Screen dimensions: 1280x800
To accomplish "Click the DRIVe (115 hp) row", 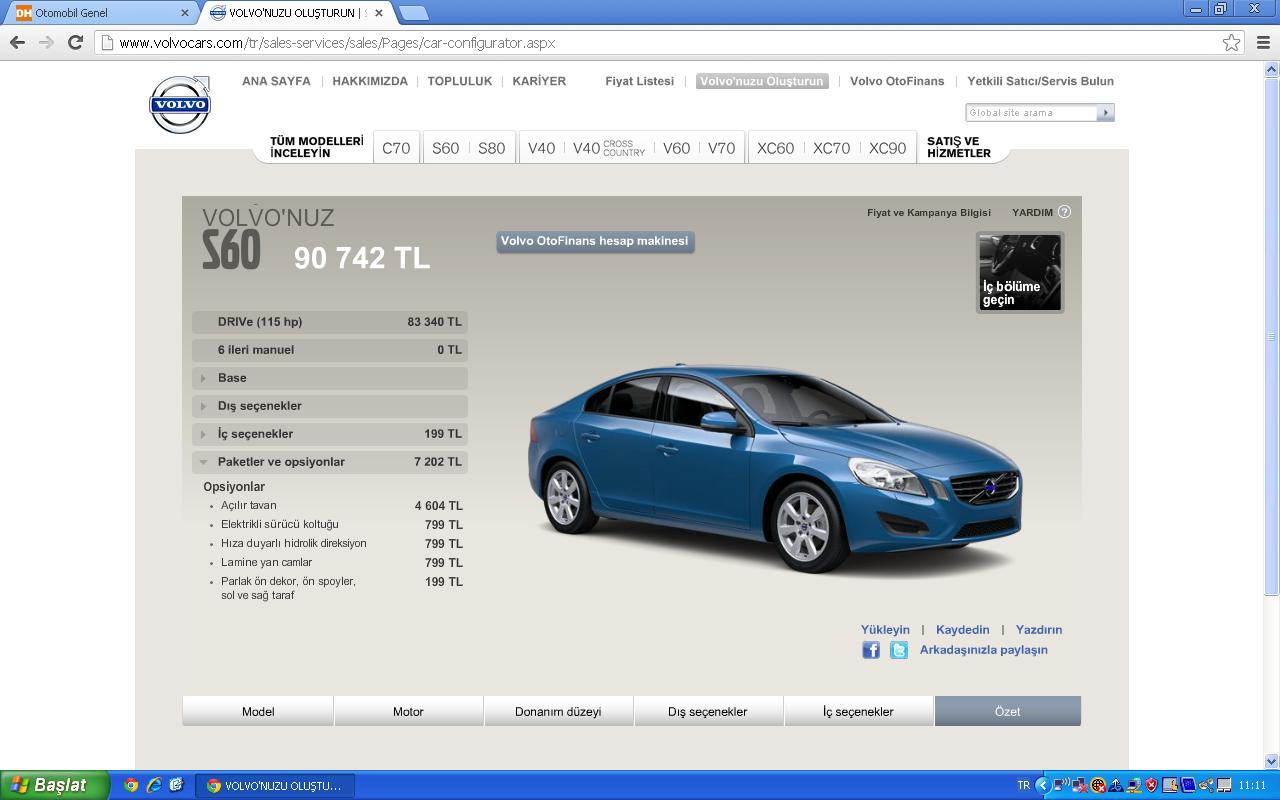I will 330,322.
